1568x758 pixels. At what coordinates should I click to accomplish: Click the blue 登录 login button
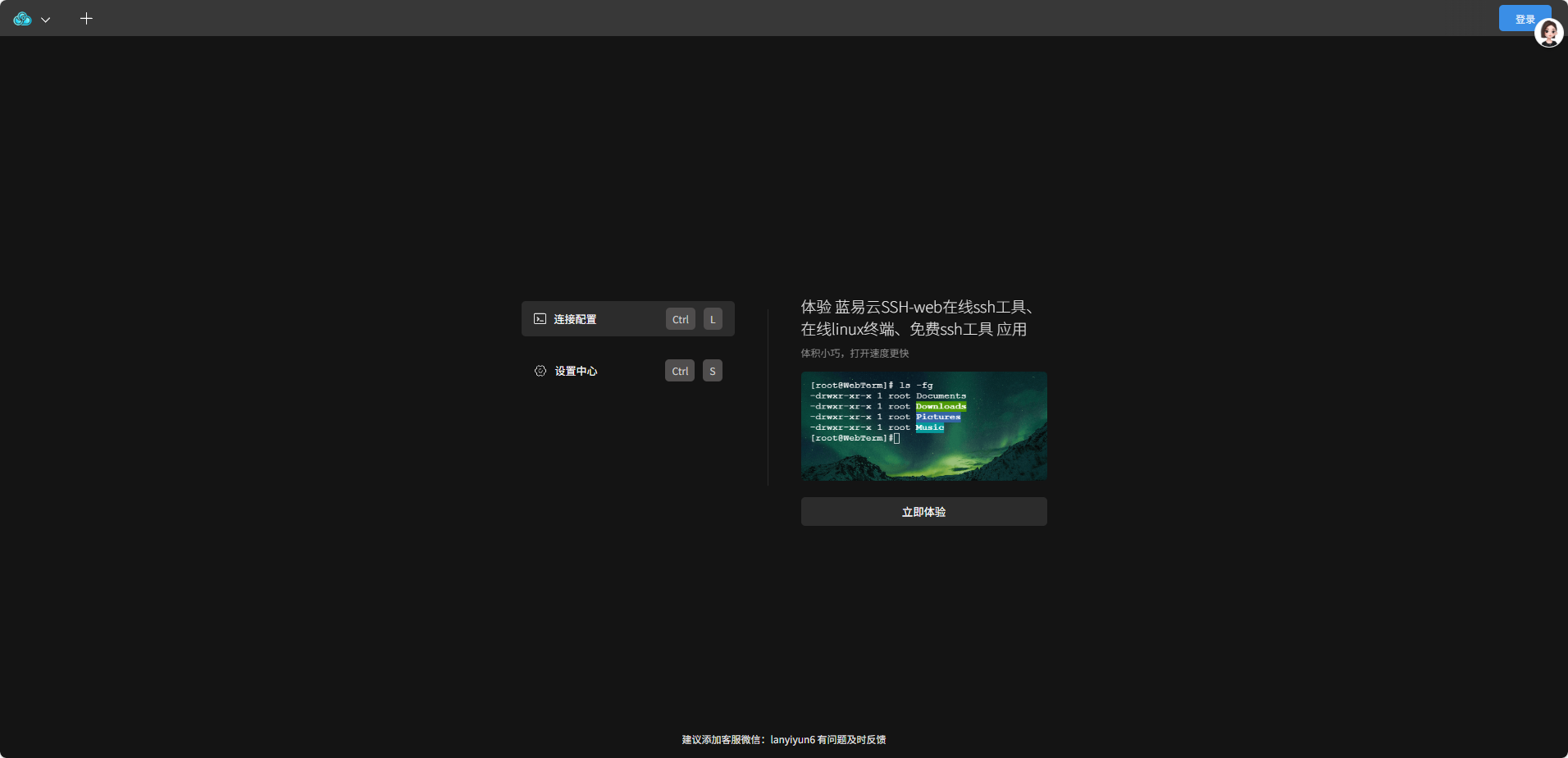coord(1524,18)
